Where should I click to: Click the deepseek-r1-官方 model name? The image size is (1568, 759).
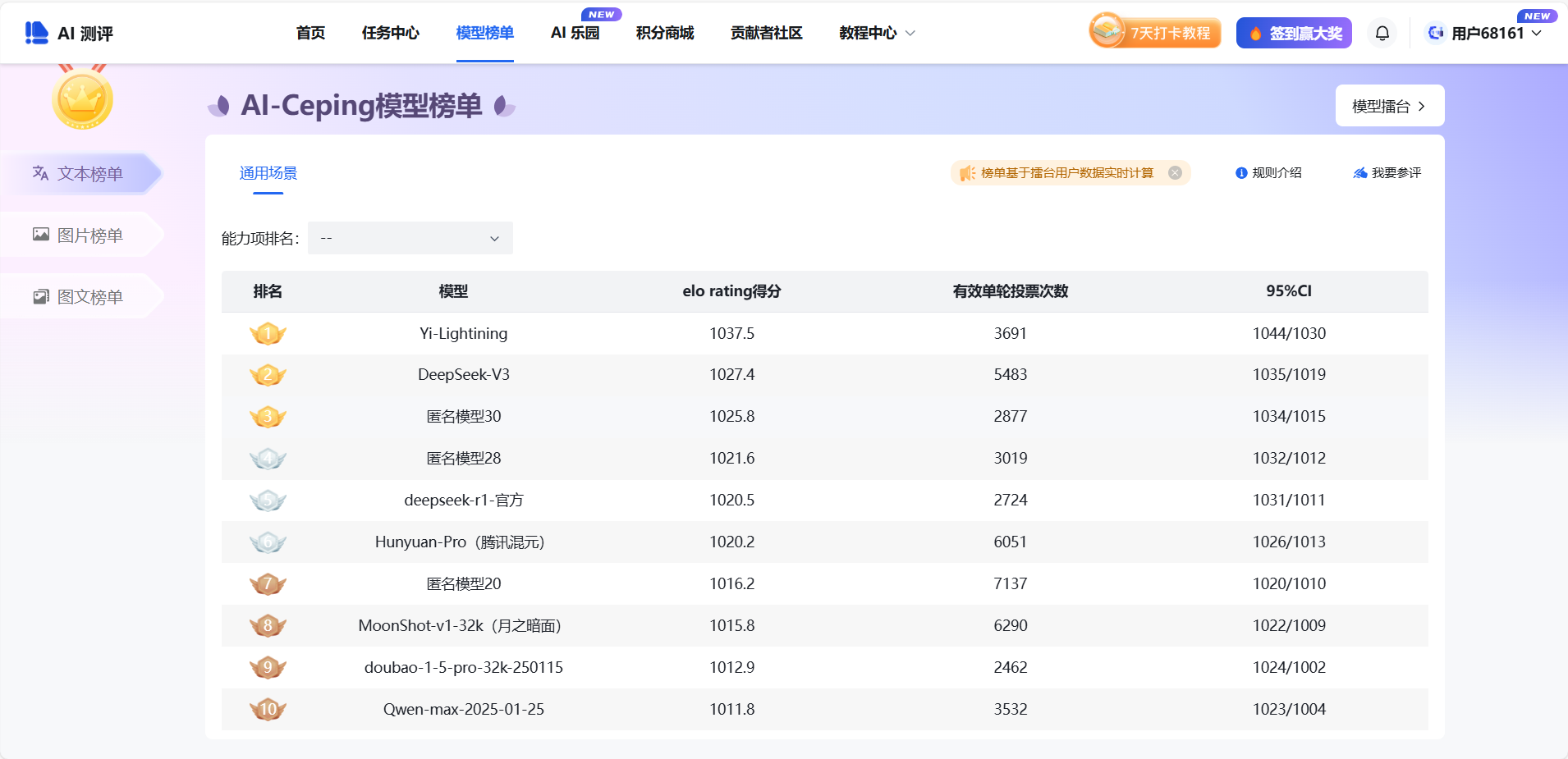pyautogui.click(x=464, y=500)
